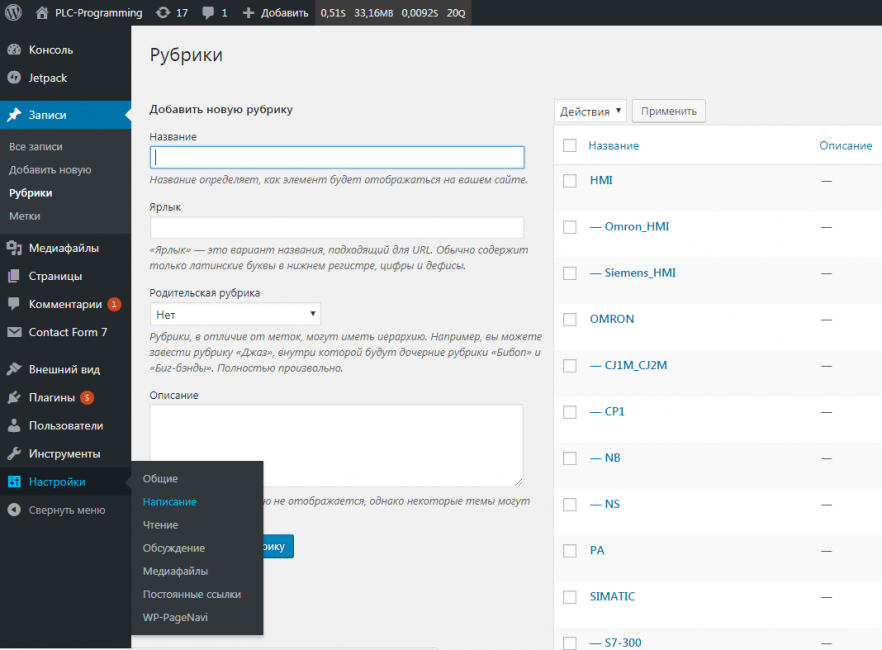The width and height of the screenshot is (882, 650).
Task: Tick the checkbox next to OMRON
Action: pos(570,320)
